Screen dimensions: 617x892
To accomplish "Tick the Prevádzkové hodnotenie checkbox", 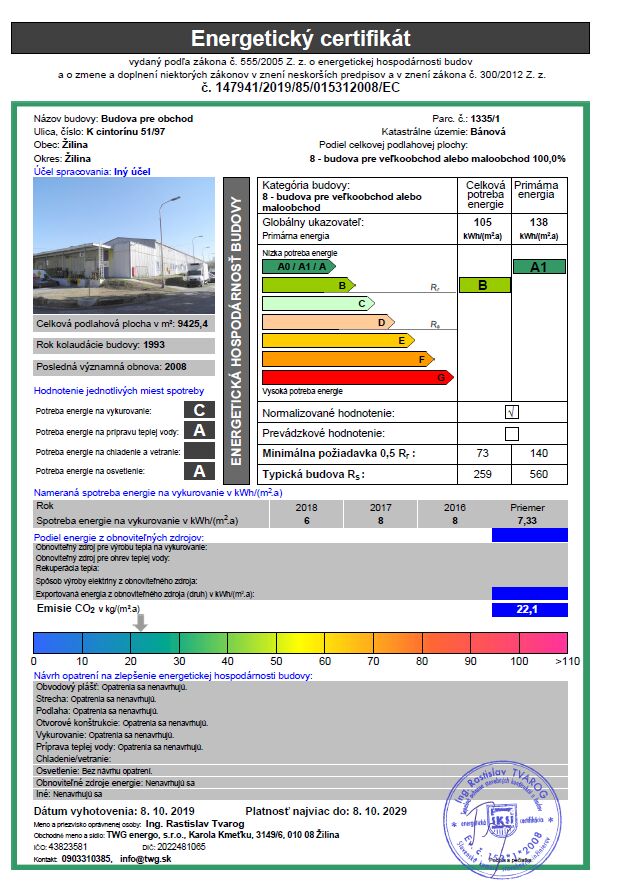I will pos(512,433).
